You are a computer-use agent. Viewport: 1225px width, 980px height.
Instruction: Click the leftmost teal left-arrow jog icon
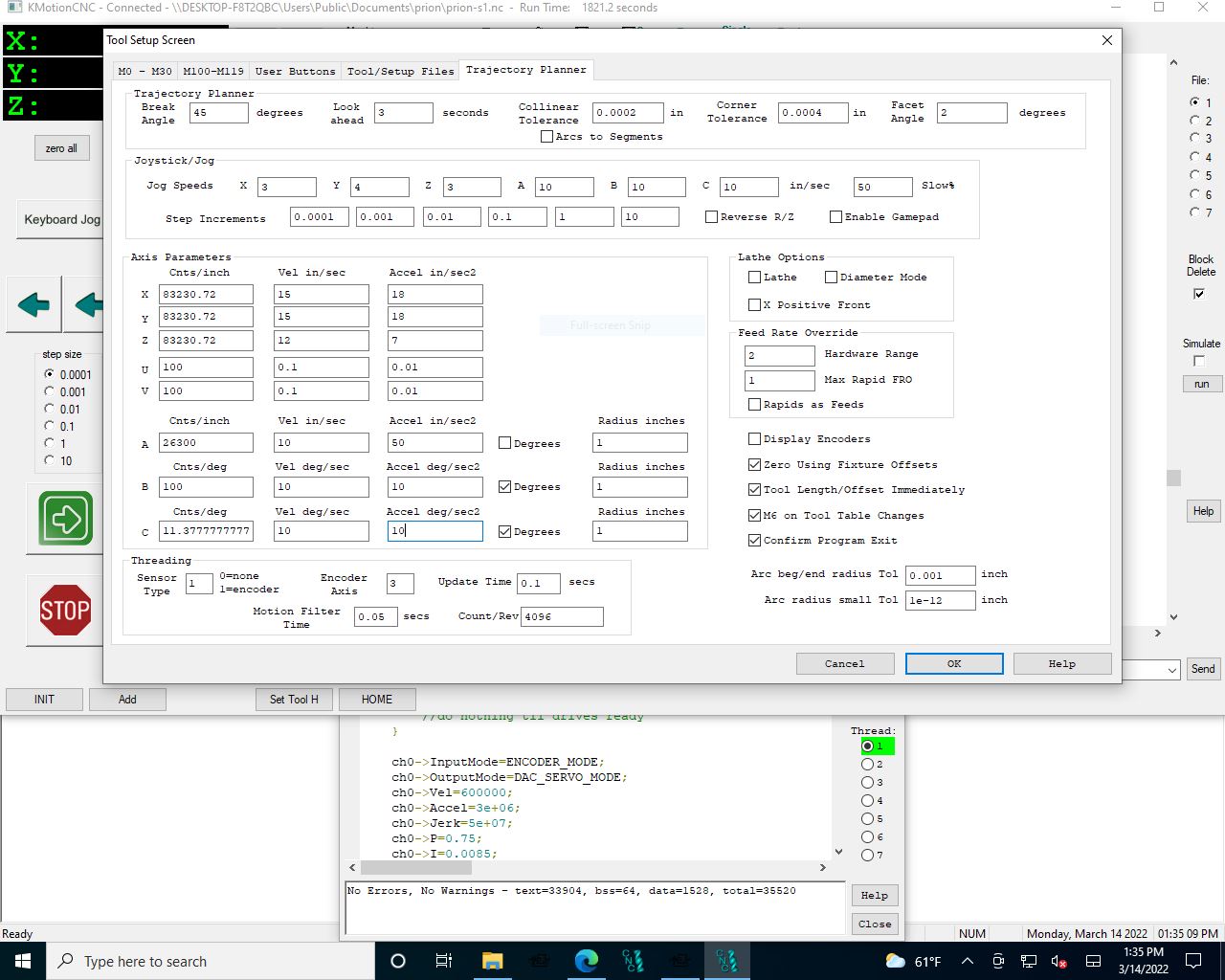(x=33, y=305)
